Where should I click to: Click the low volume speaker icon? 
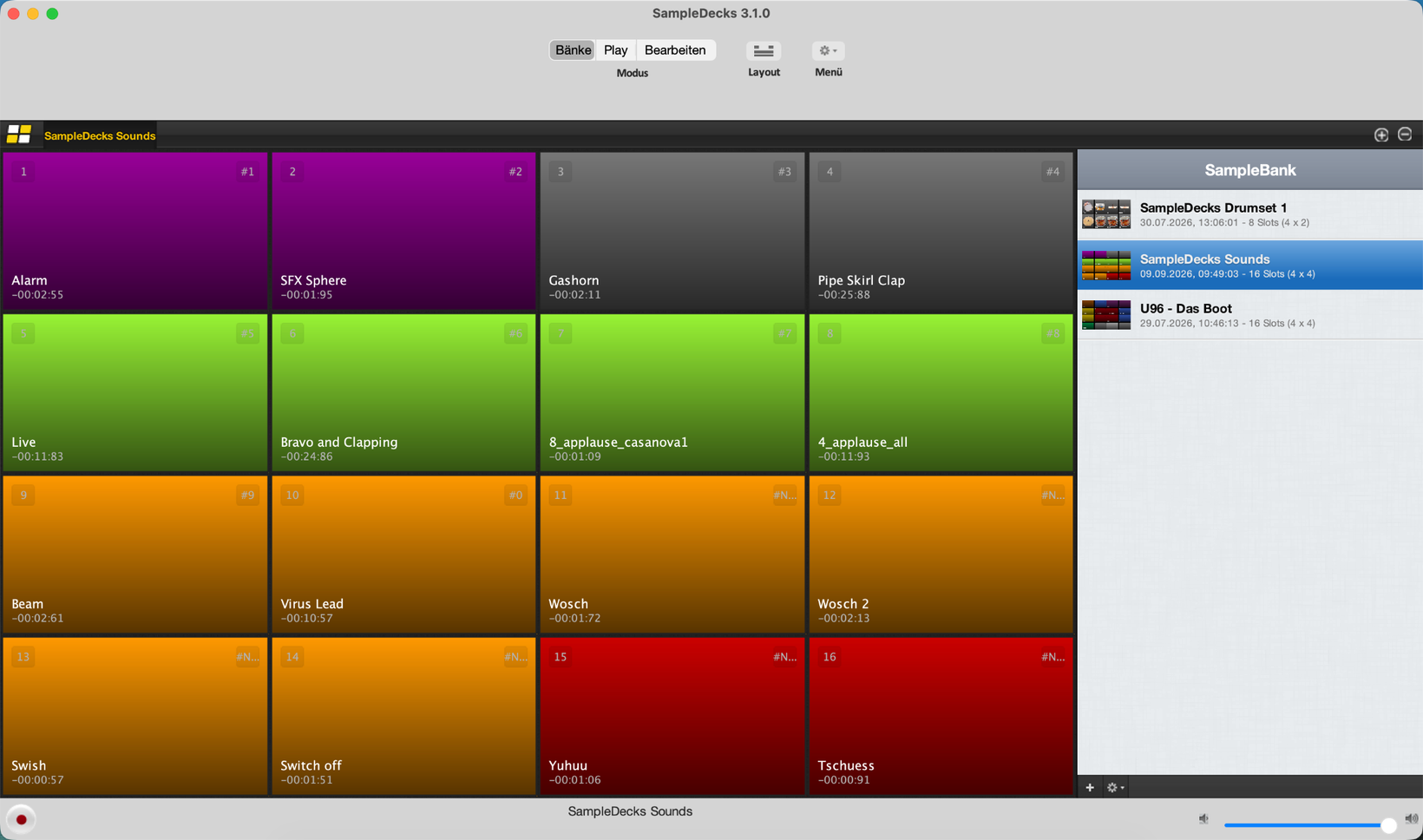pyautogui.click(x=1203, y=819)
